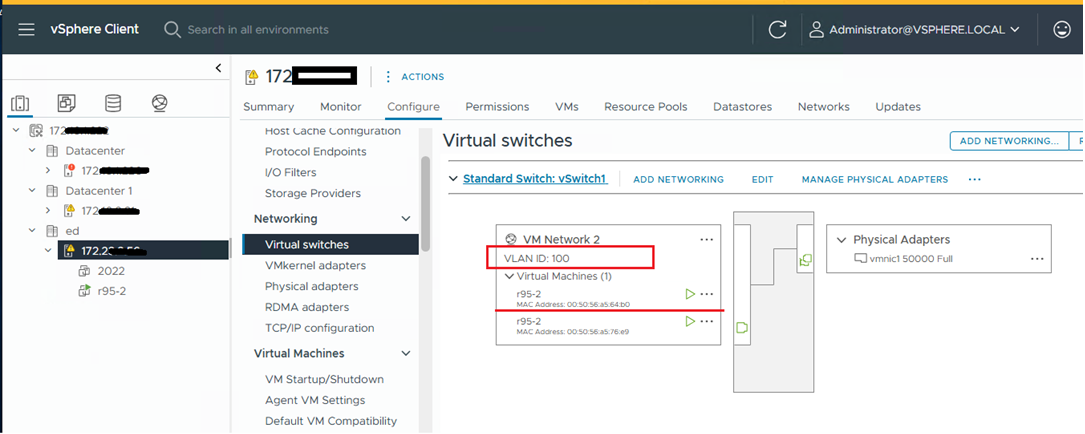Switch to VMs and Templates inventory view
The height and width of the screenshot is (434, 1085).
coord(67,103)
